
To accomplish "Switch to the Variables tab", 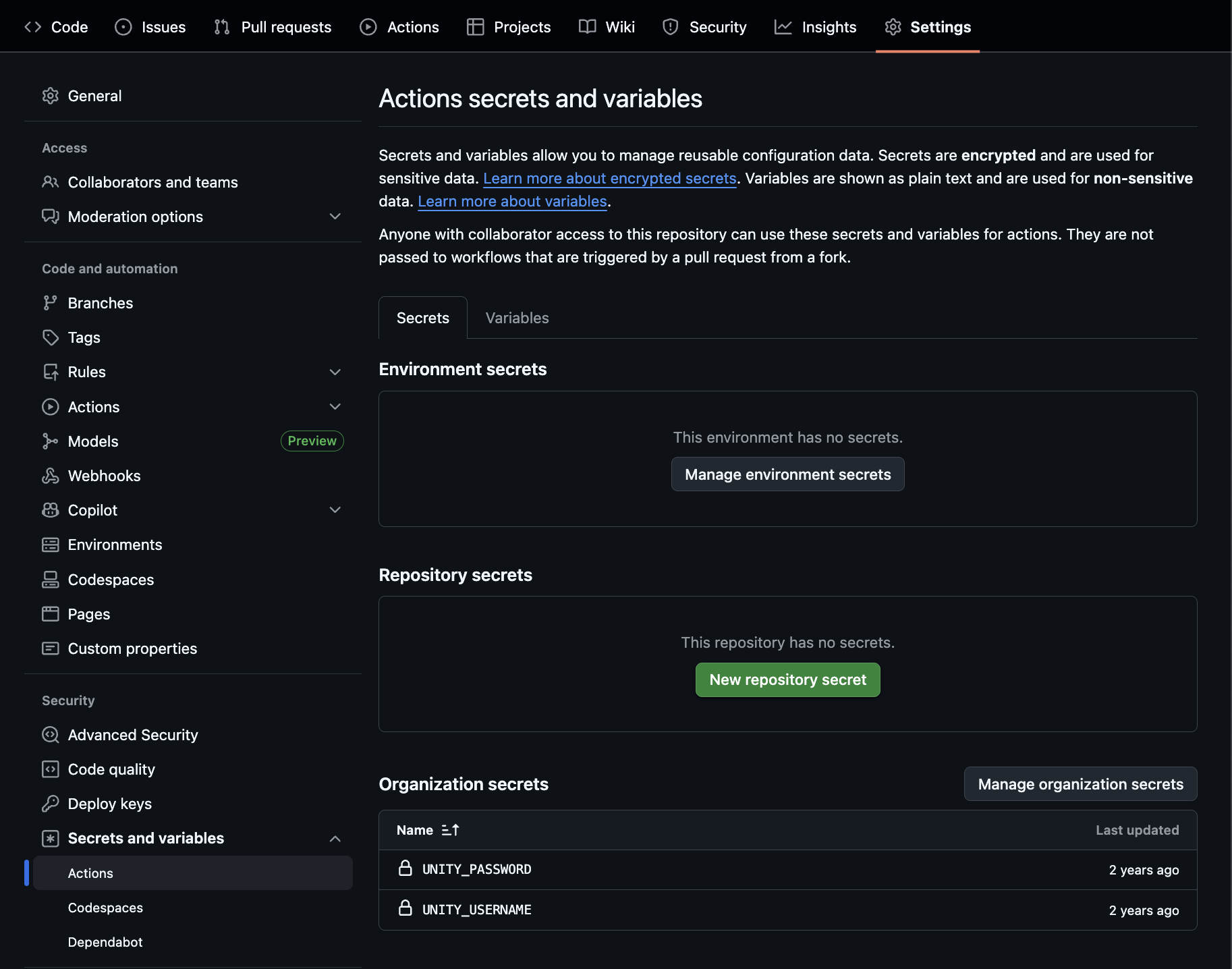I will 517,317.
